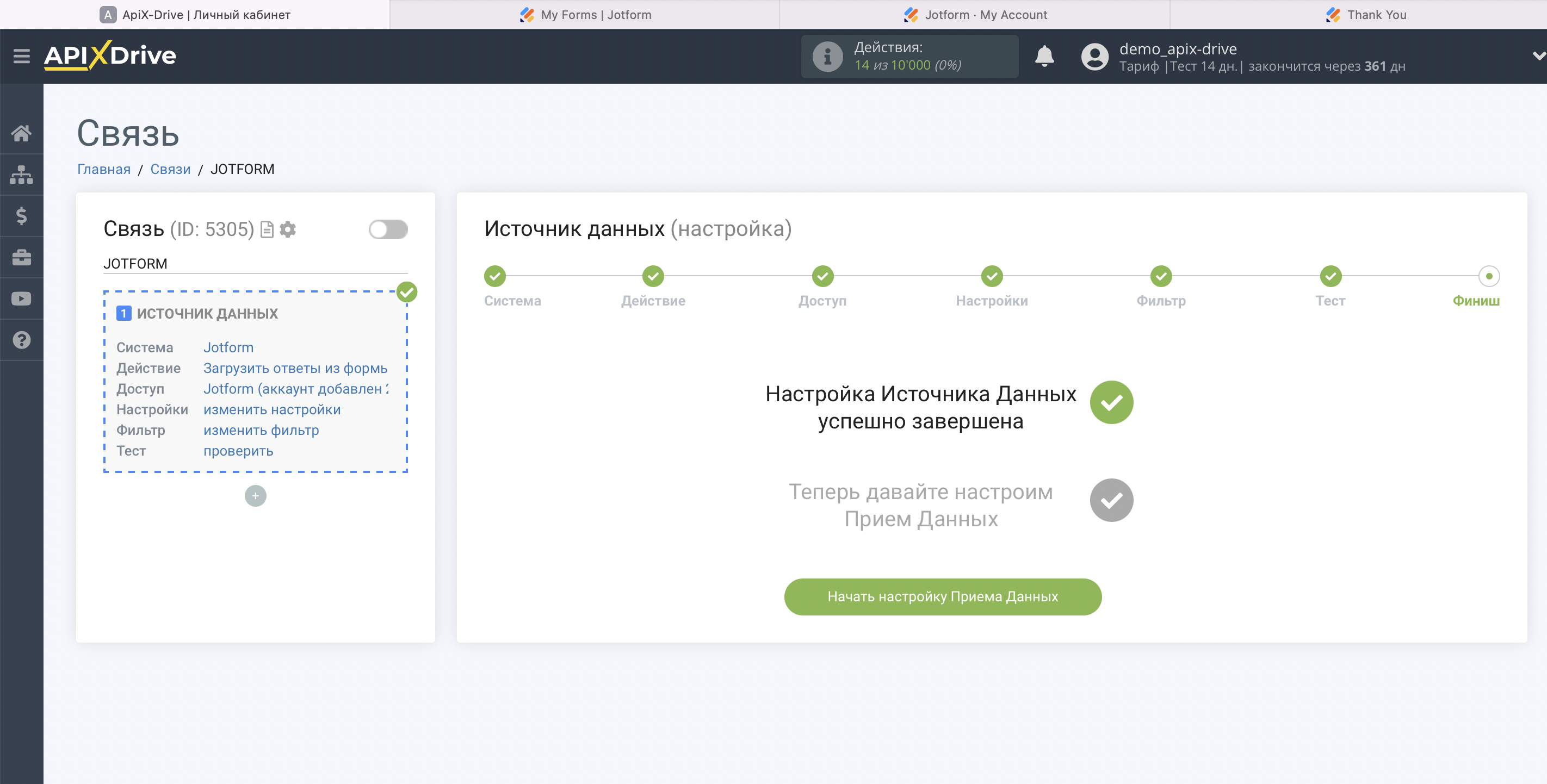Click the JOTFORM connection name field
This screenshot has height=784, width=1547.
[x=255, y=264]
